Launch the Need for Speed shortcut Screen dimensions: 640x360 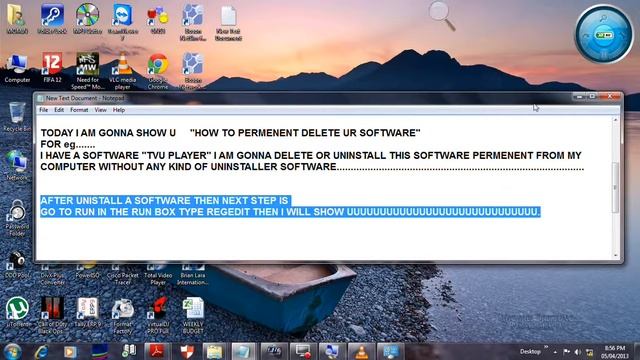[x=87, y=71]
